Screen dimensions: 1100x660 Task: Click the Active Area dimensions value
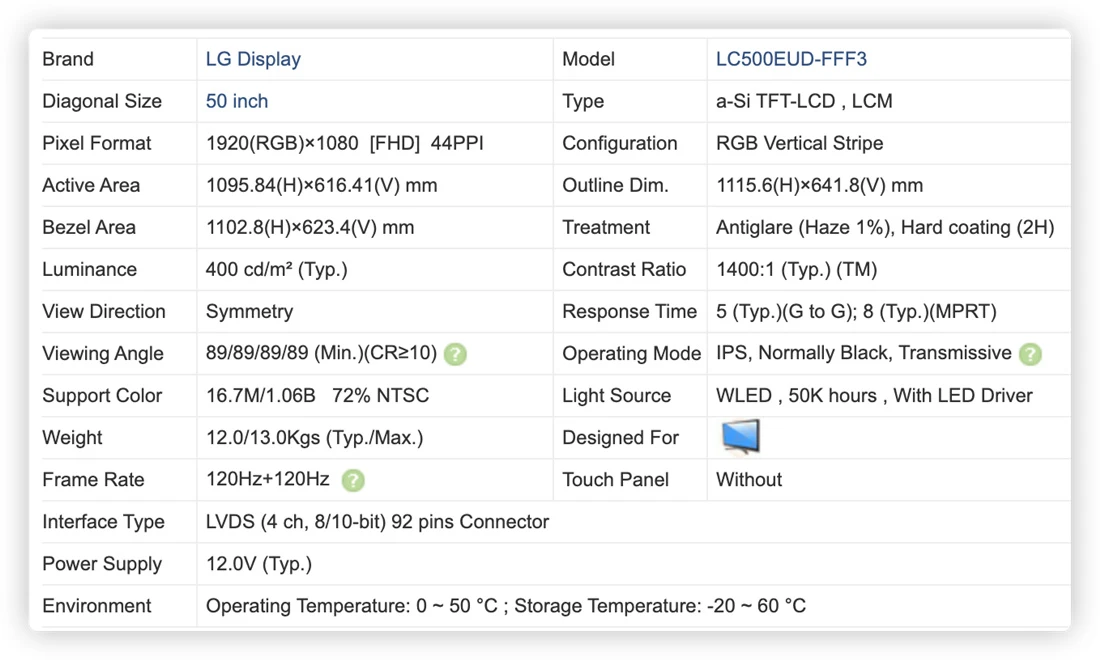tap(321, 185)
